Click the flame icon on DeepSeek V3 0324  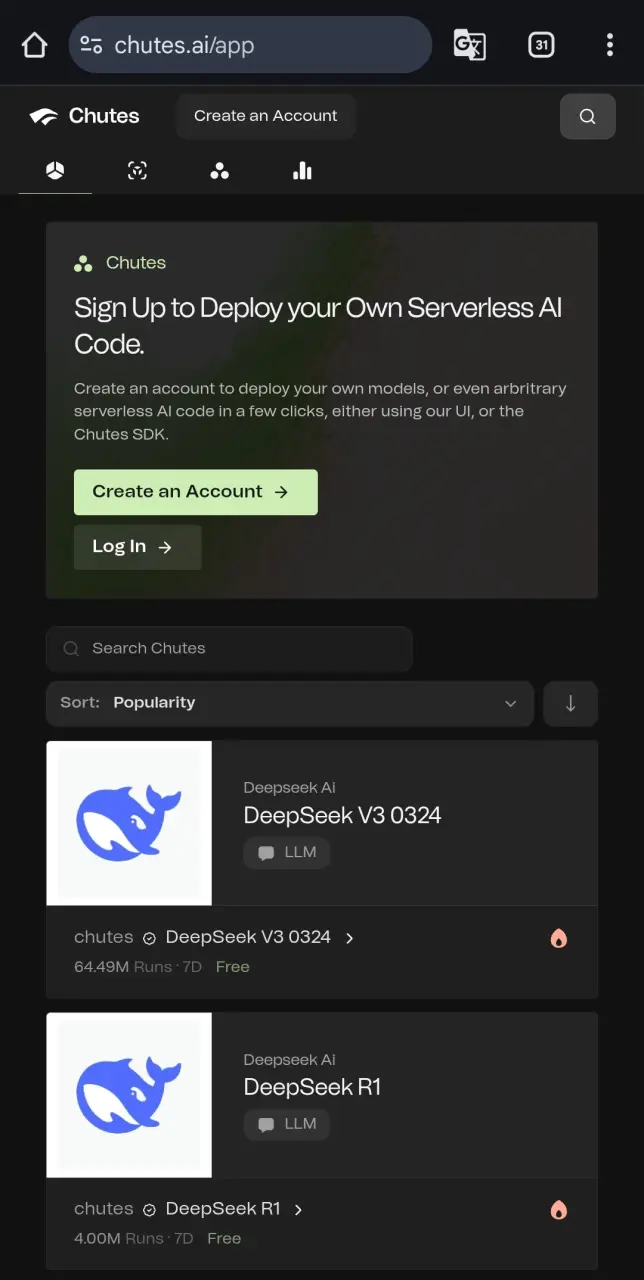coord(559,938)
